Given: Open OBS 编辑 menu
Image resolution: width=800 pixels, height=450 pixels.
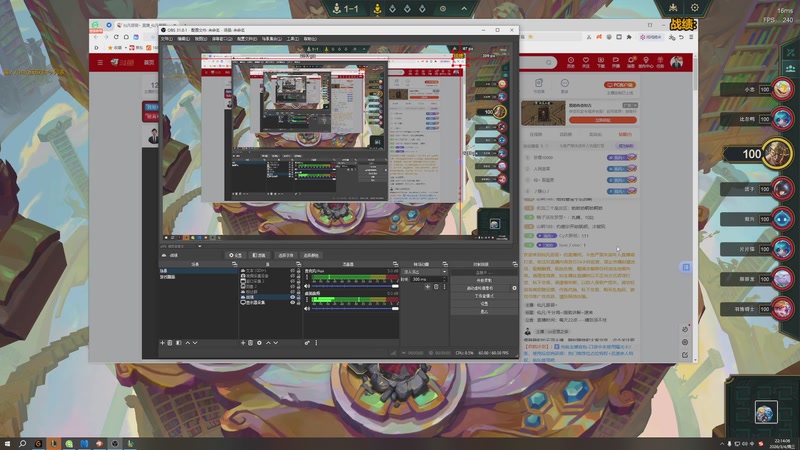Looking at the screenshot, I should pyautogui.click(x=184, y=39).
